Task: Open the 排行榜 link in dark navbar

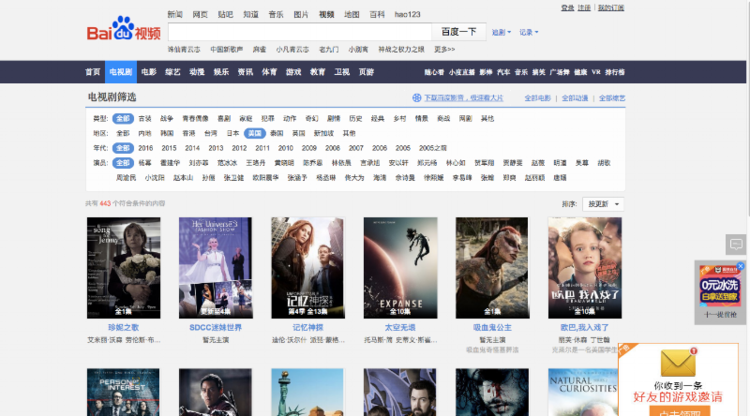Action: tap(615, 72)
